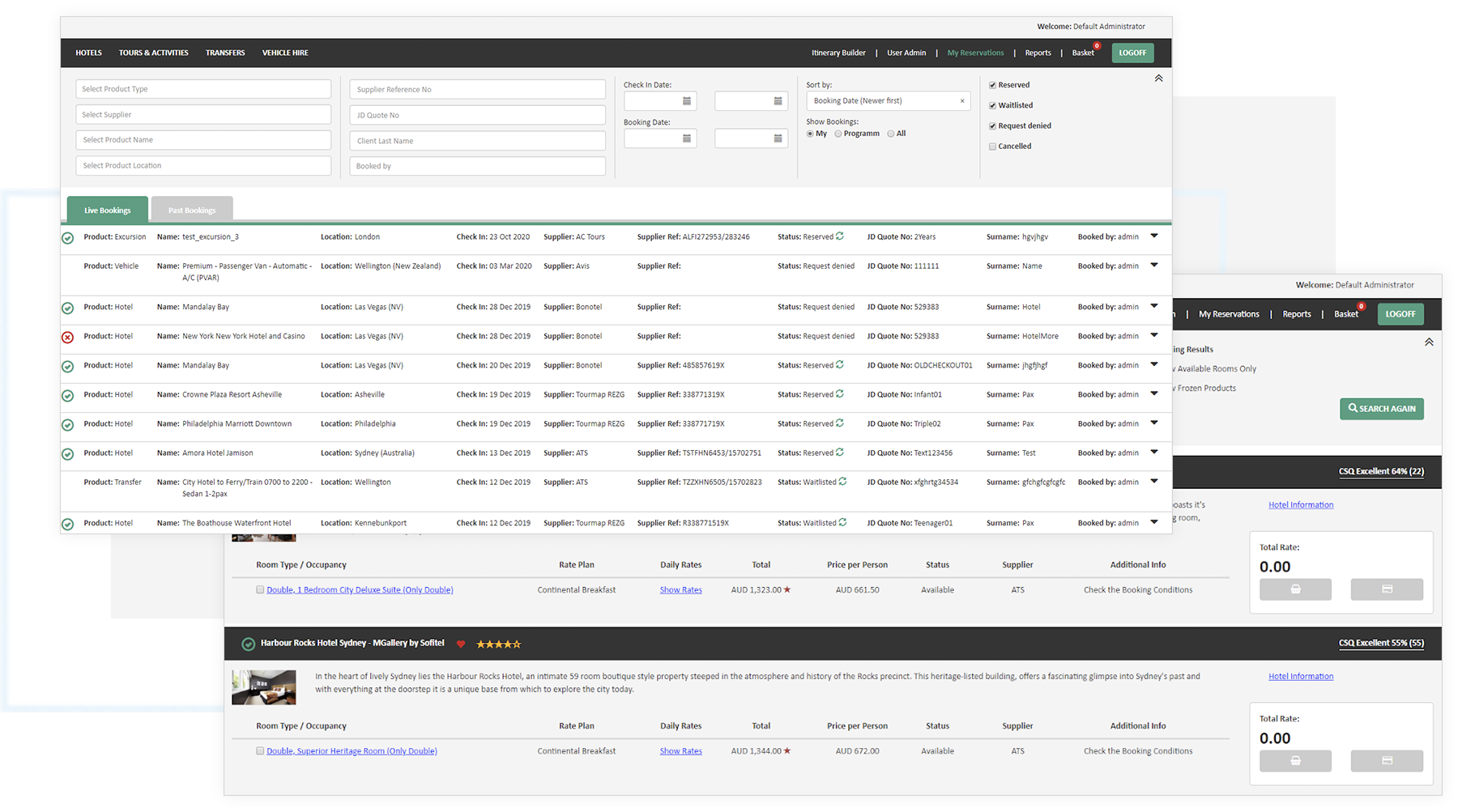Viewport: 1462px width, 812px height.
Task: Enable the Cancelled checkbox
Action: [992, 147]
